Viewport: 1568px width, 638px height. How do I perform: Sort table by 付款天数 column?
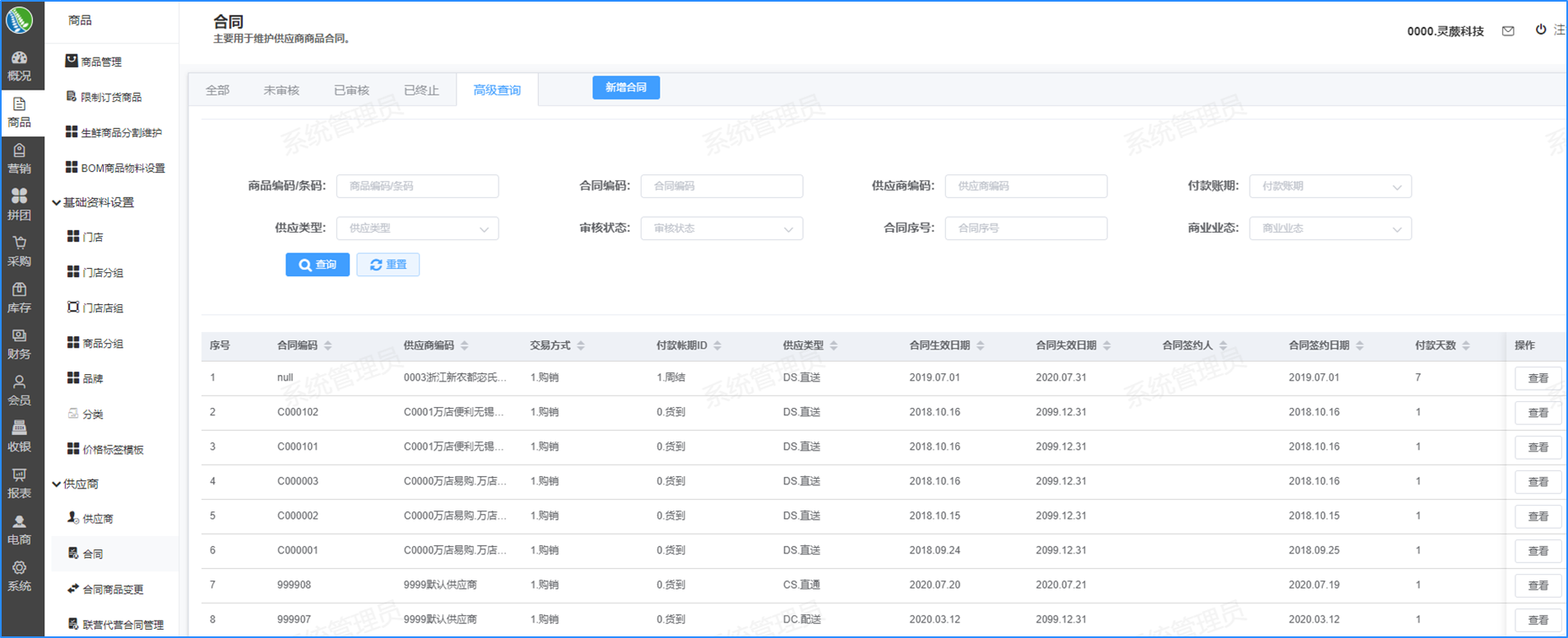pyautogui.click(x=1466, y=345)
